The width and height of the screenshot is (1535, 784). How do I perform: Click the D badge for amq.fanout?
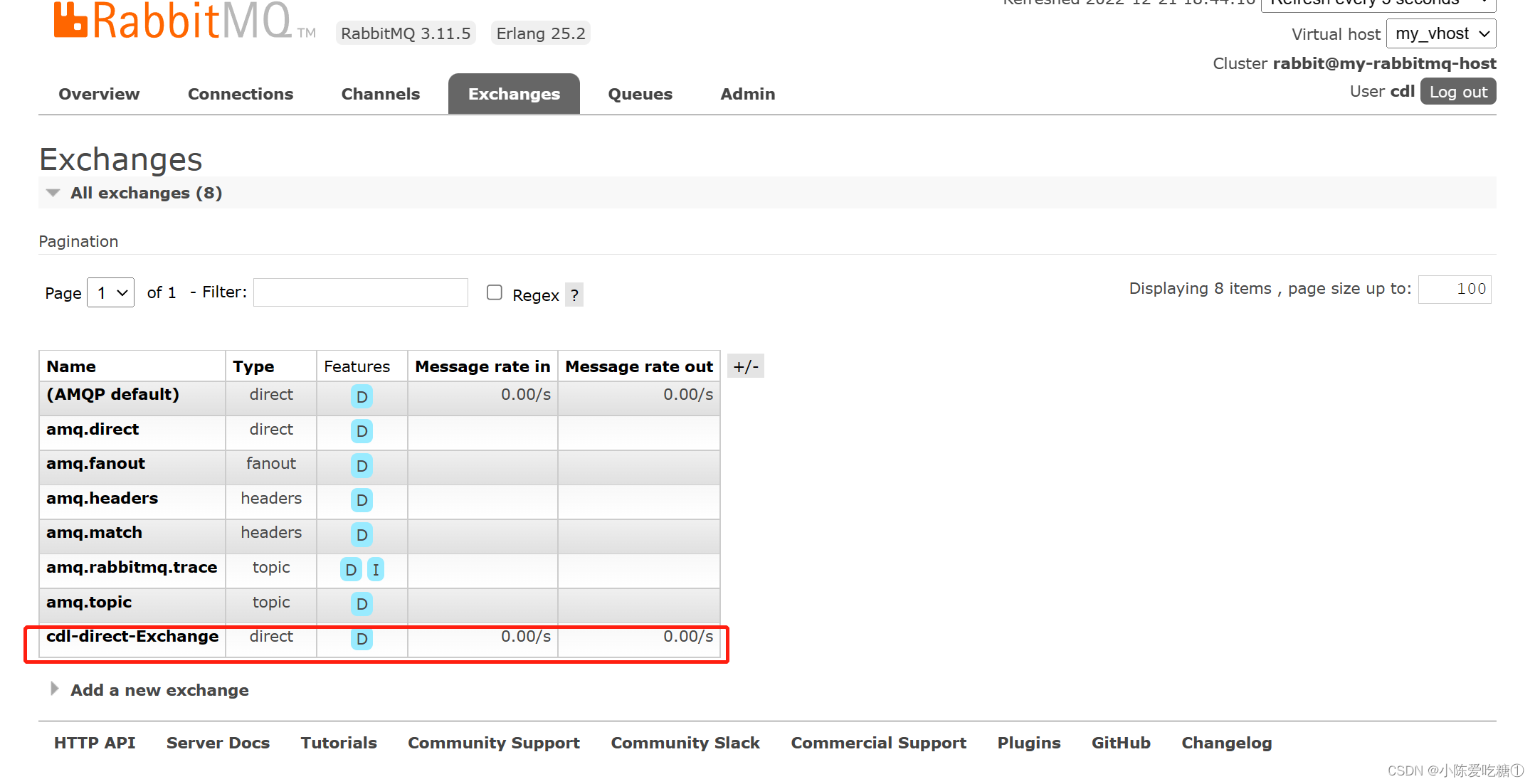click(362, 466)
